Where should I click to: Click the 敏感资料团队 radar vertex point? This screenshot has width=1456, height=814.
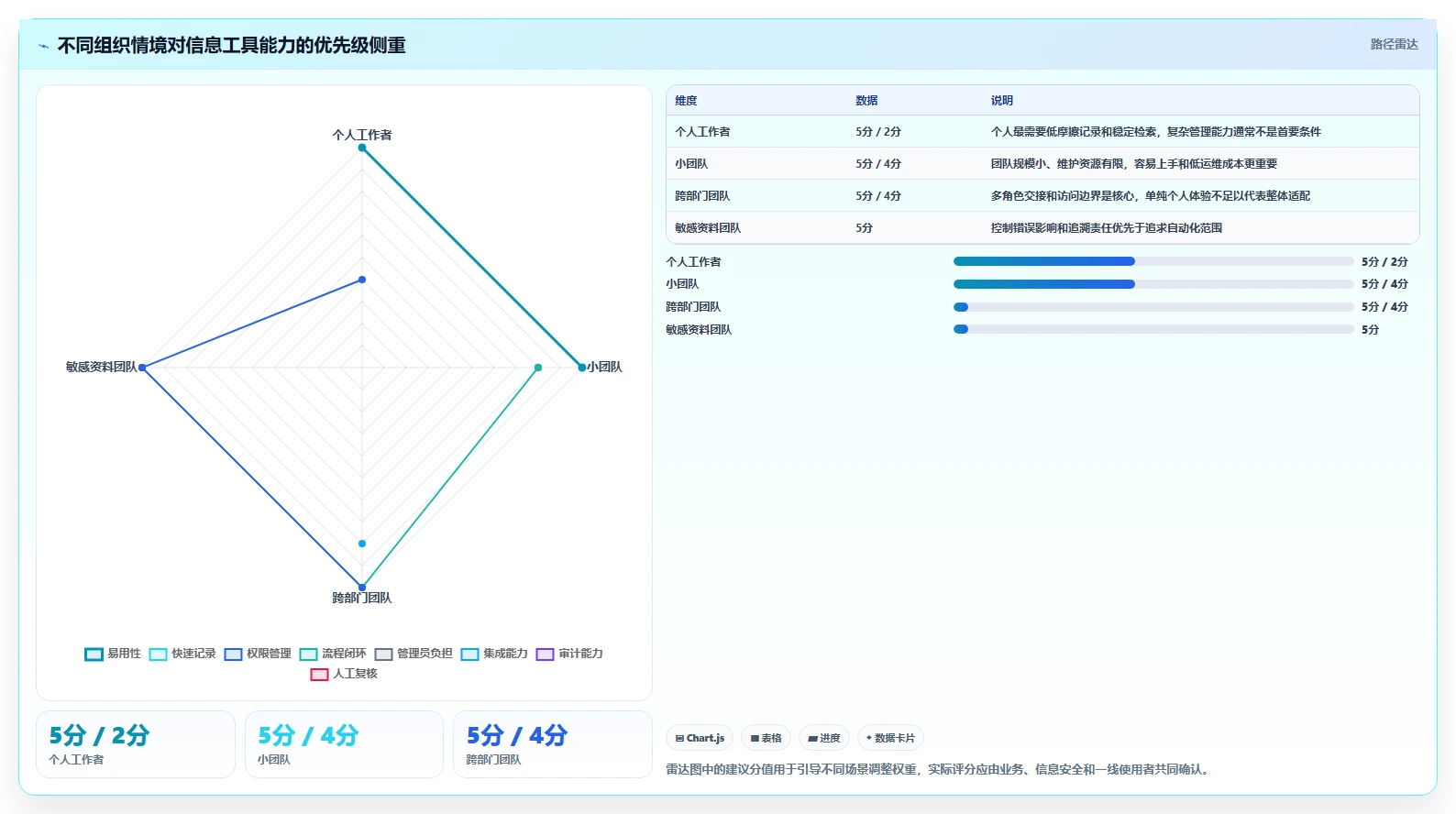[x=142, y=368]
